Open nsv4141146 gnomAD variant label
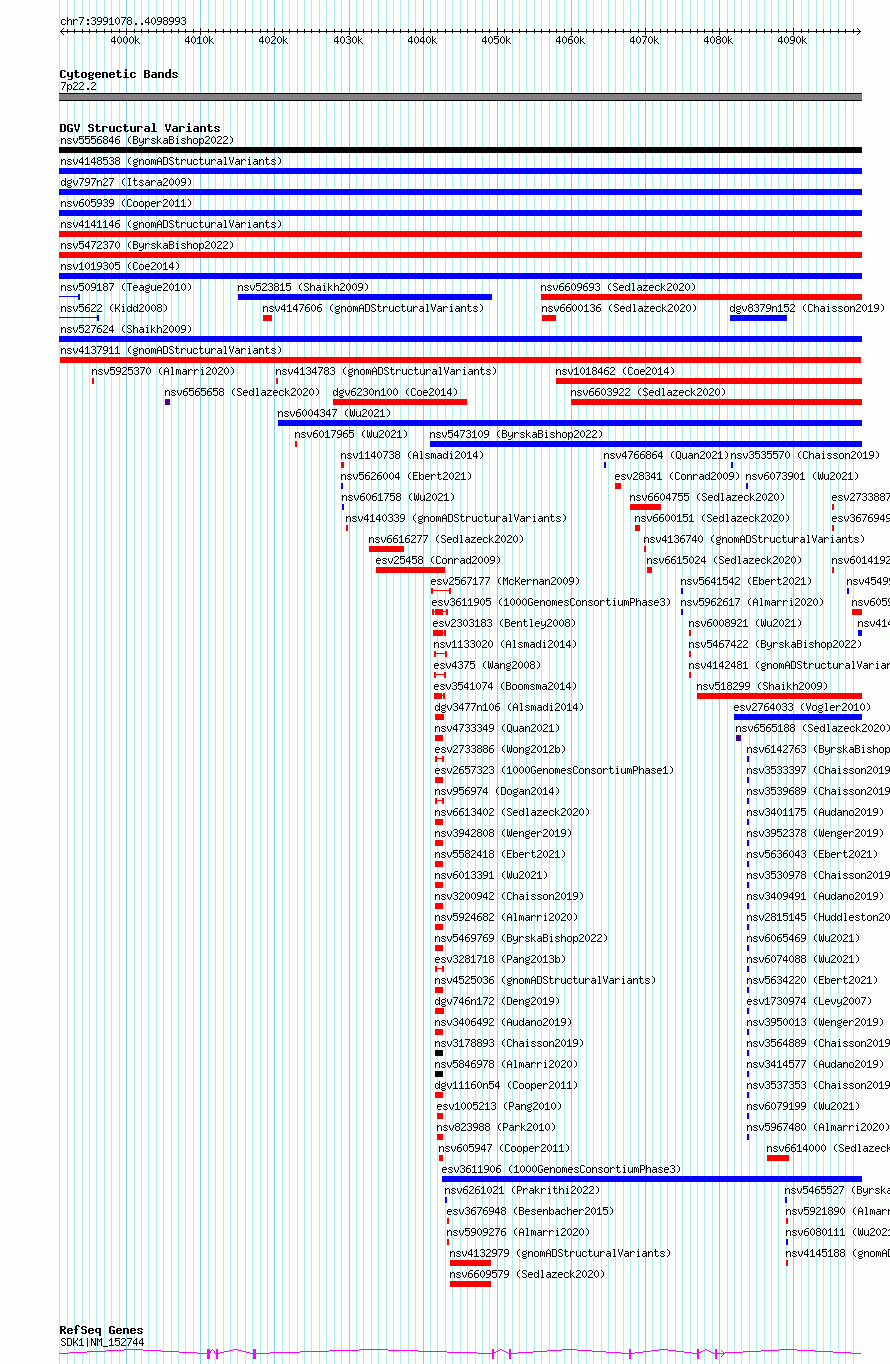Image resolution: width=890 pixels, height=1364 pixels. 171,225
